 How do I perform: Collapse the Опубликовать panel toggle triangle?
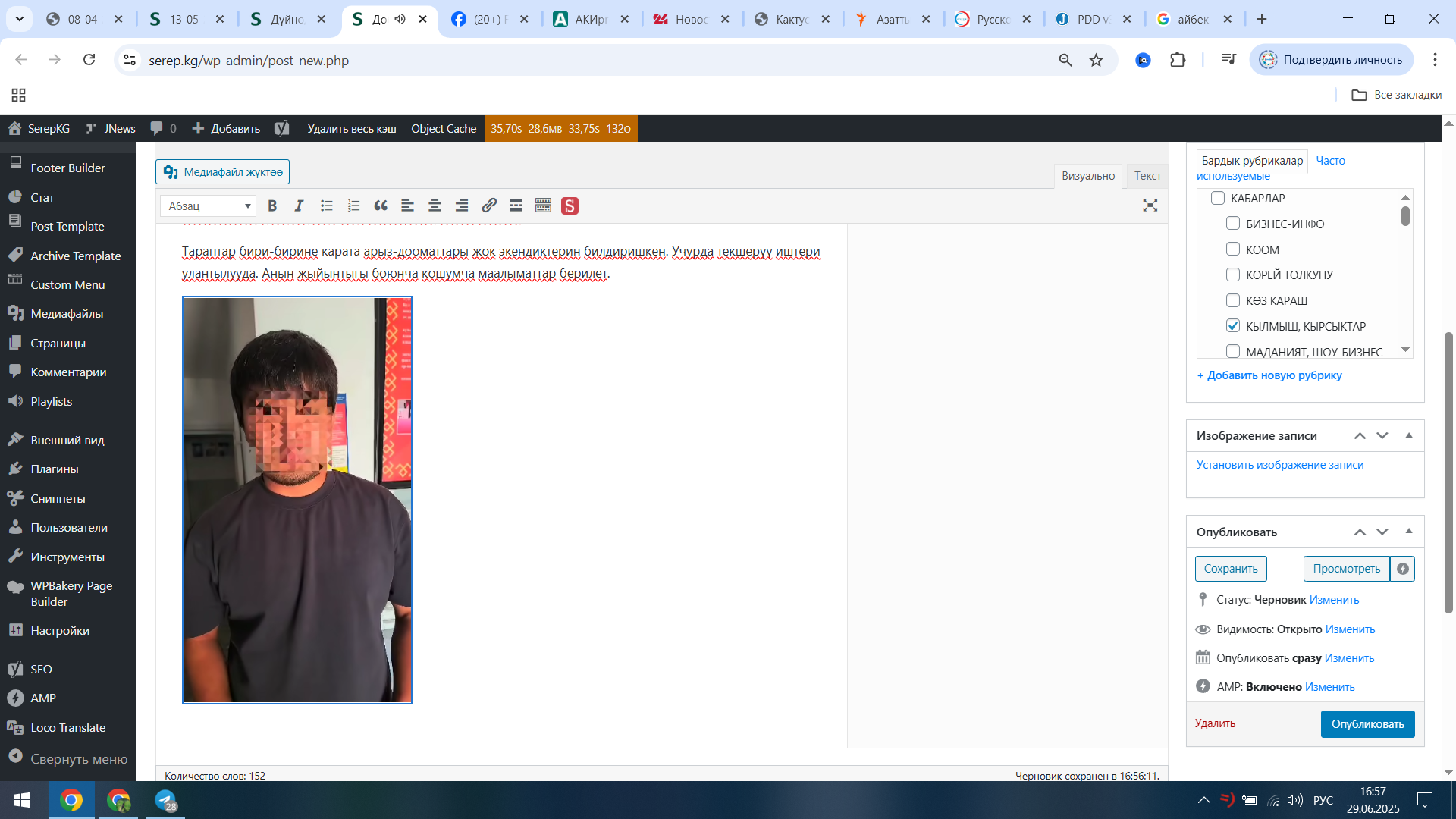[1409, 532]
